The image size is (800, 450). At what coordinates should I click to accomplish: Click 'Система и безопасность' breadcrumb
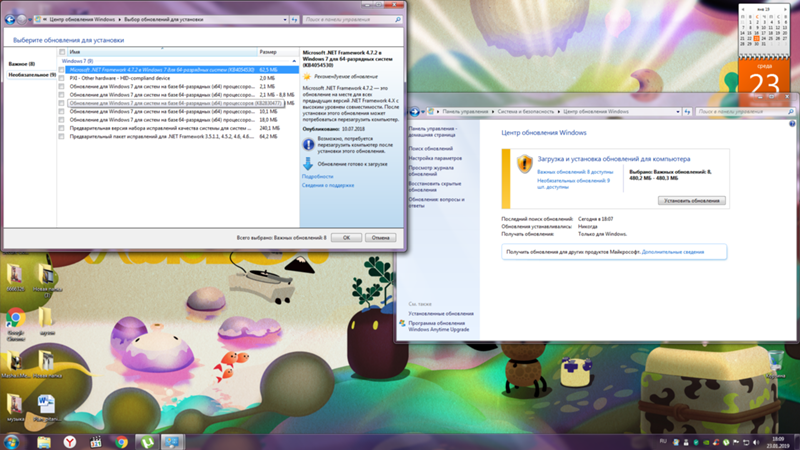click(526, 111)
